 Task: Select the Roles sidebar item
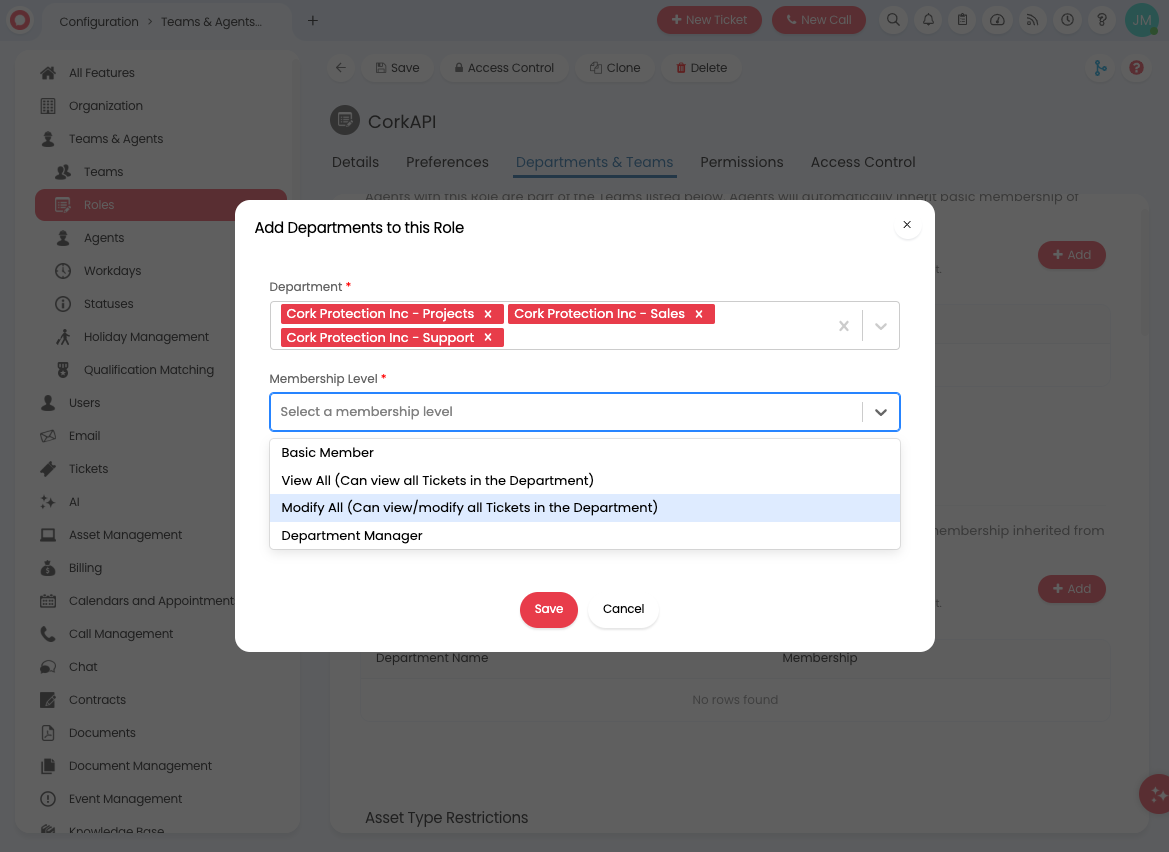[x=160, y=205]
